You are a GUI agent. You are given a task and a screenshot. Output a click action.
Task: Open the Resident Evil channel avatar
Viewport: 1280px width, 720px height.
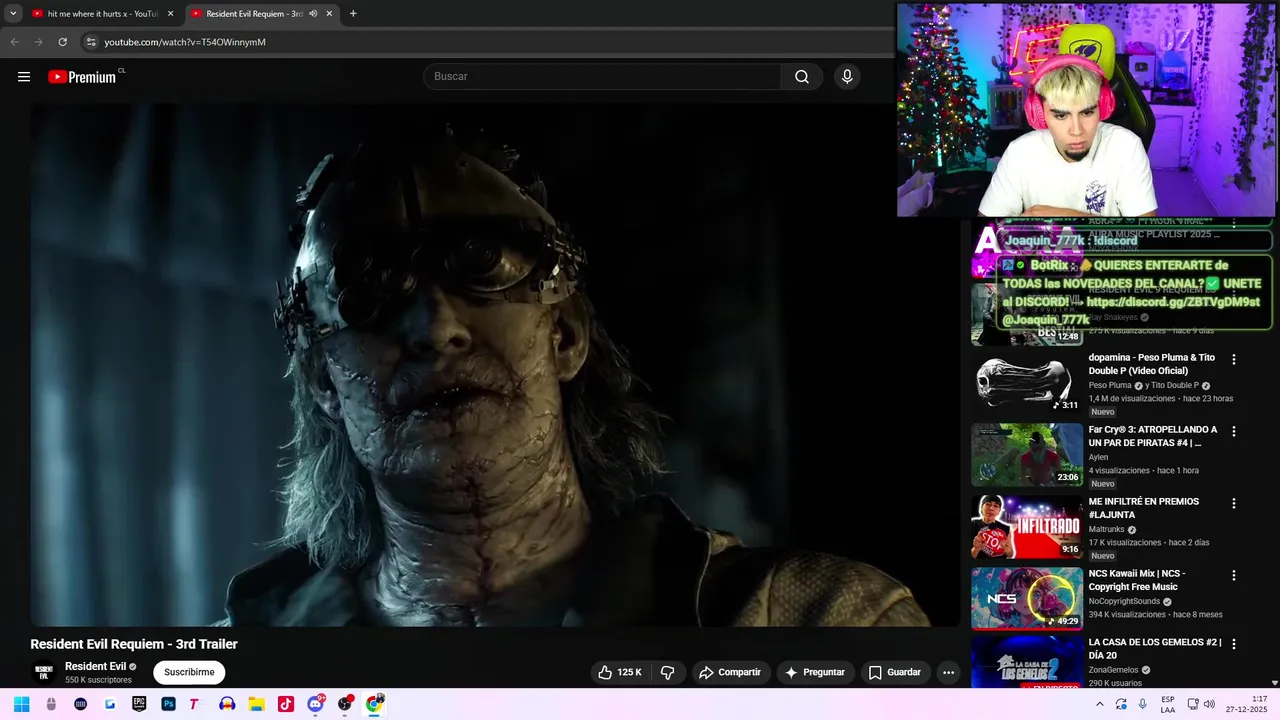pyautogui.click(x=44, y=672)
